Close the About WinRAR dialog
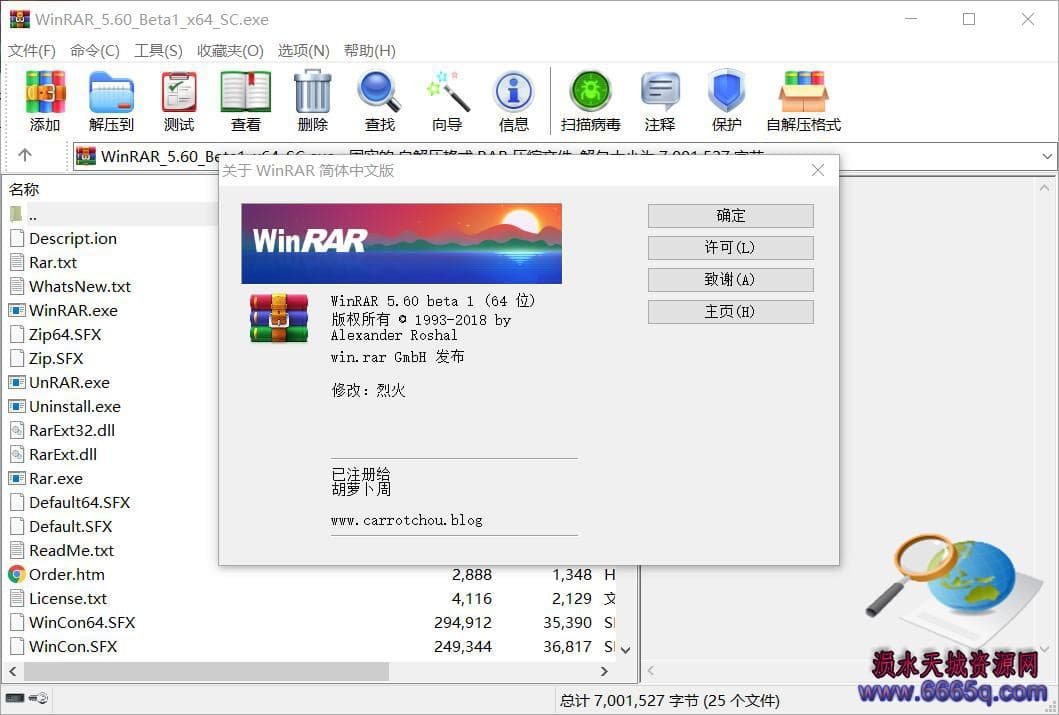The width and height of the screenshot is (1059, 715). tap(818, 170)
